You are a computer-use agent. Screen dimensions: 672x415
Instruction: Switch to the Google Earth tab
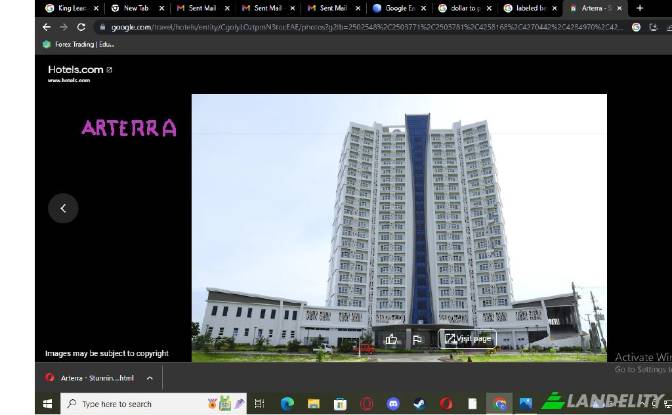click(x=395, y=8)
